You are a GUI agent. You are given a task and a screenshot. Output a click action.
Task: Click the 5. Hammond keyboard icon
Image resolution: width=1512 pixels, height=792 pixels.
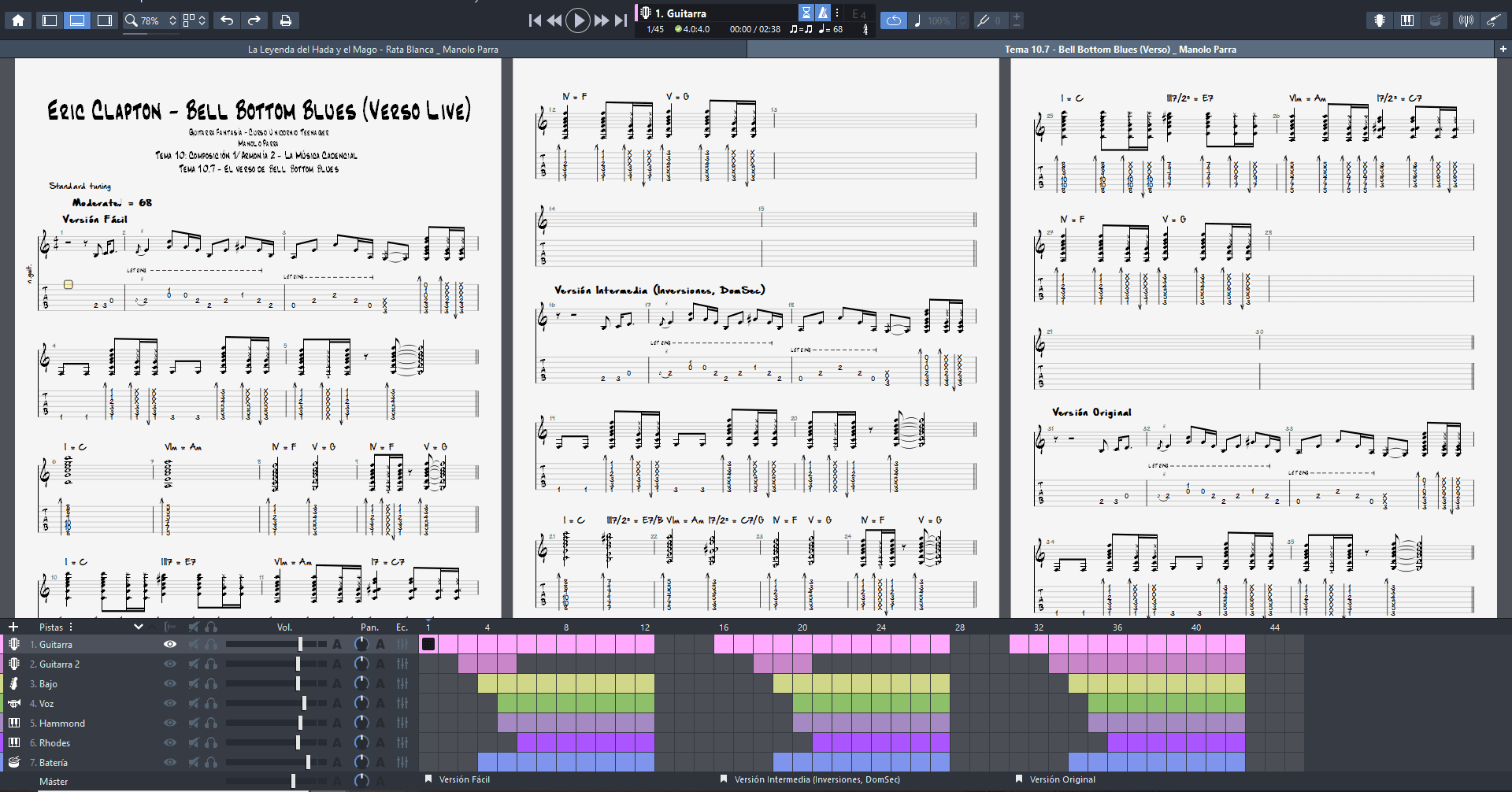pyautogui.click(x=14, y=723)
